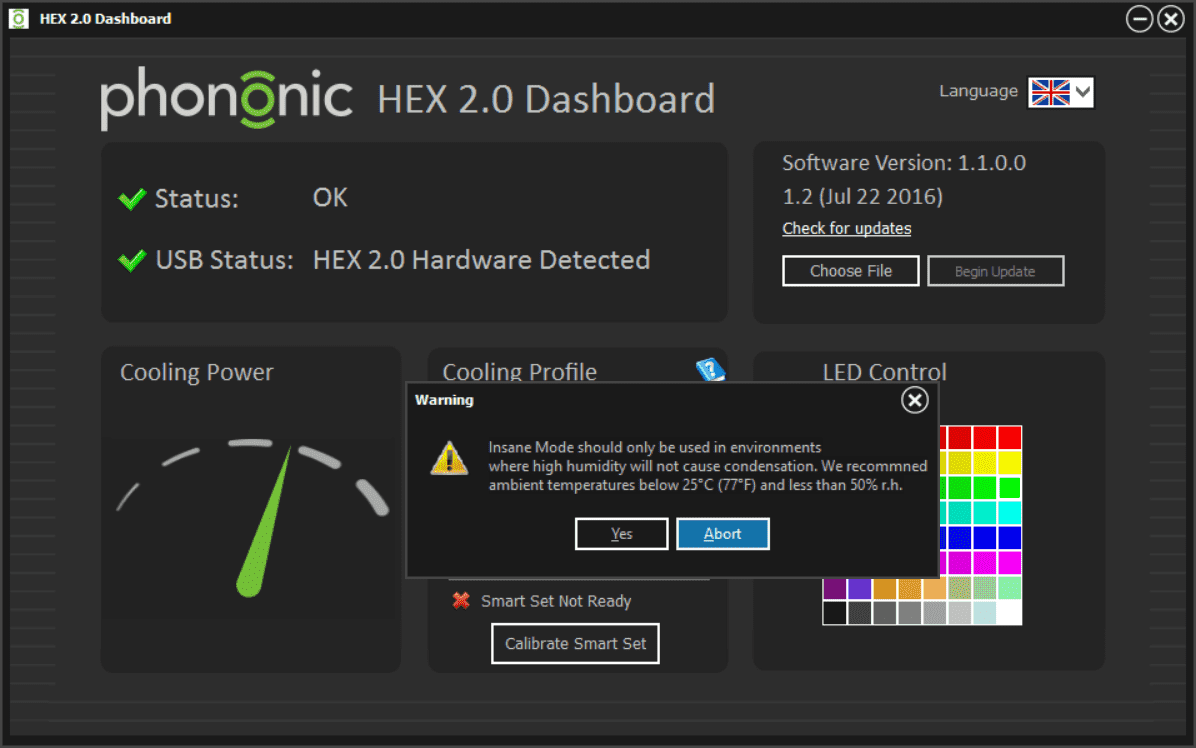This screenshot has width=1196, height=748.
Task: Click the yellow warning triangle icon
Action: coord(449,458)
